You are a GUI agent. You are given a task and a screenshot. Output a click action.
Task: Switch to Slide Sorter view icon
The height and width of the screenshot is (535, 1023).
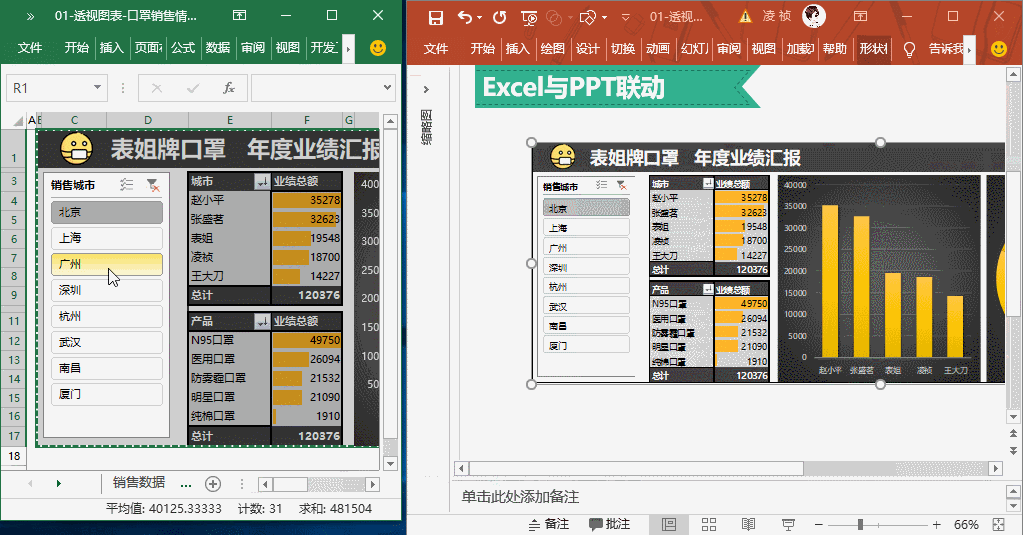click(709, 524)
